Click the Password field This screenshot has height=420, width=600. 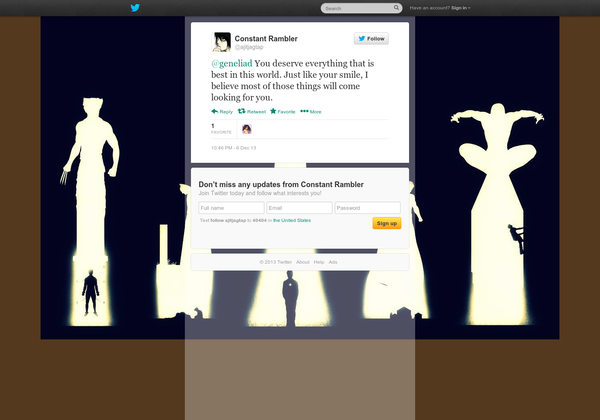click(x=368, y=208)
